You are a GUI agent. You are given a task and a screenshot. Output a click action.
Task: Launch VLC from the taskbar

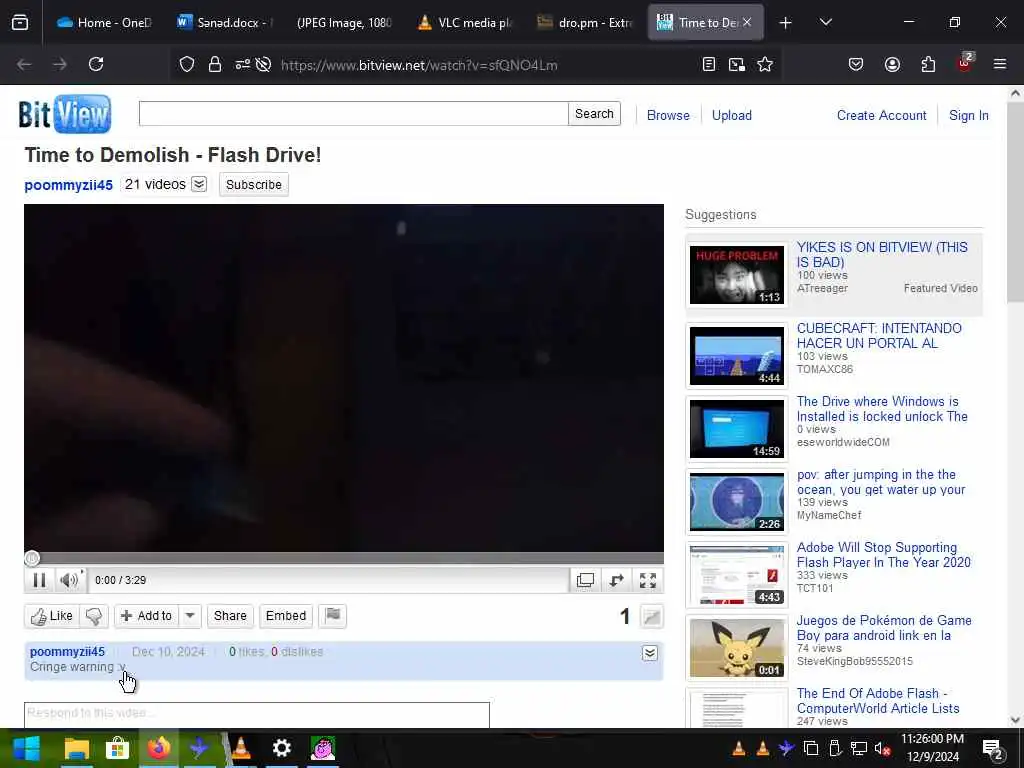(241, 748)
